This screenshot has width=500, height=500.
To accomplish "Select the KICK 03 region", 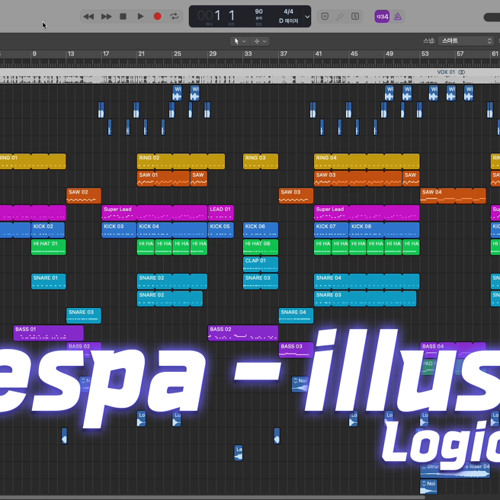I will click(x=119, y=230).
